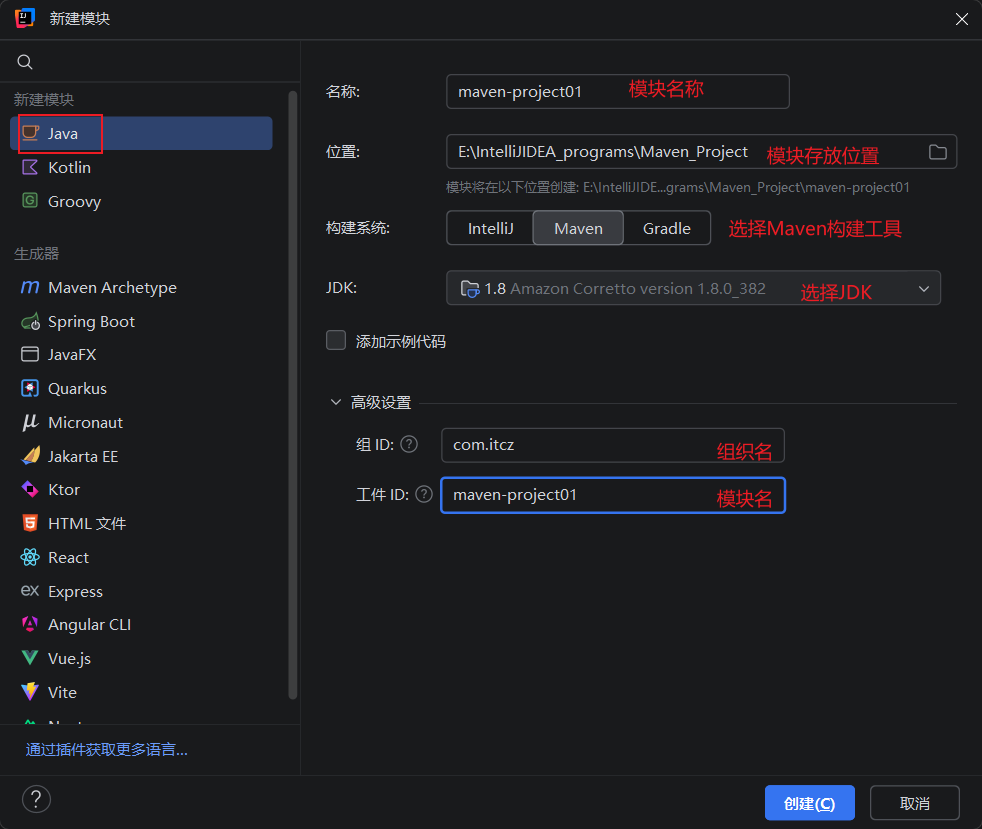Screen dimensions: 982x829
Task: Click the 工件 ID input field
Action: [612, 495]
